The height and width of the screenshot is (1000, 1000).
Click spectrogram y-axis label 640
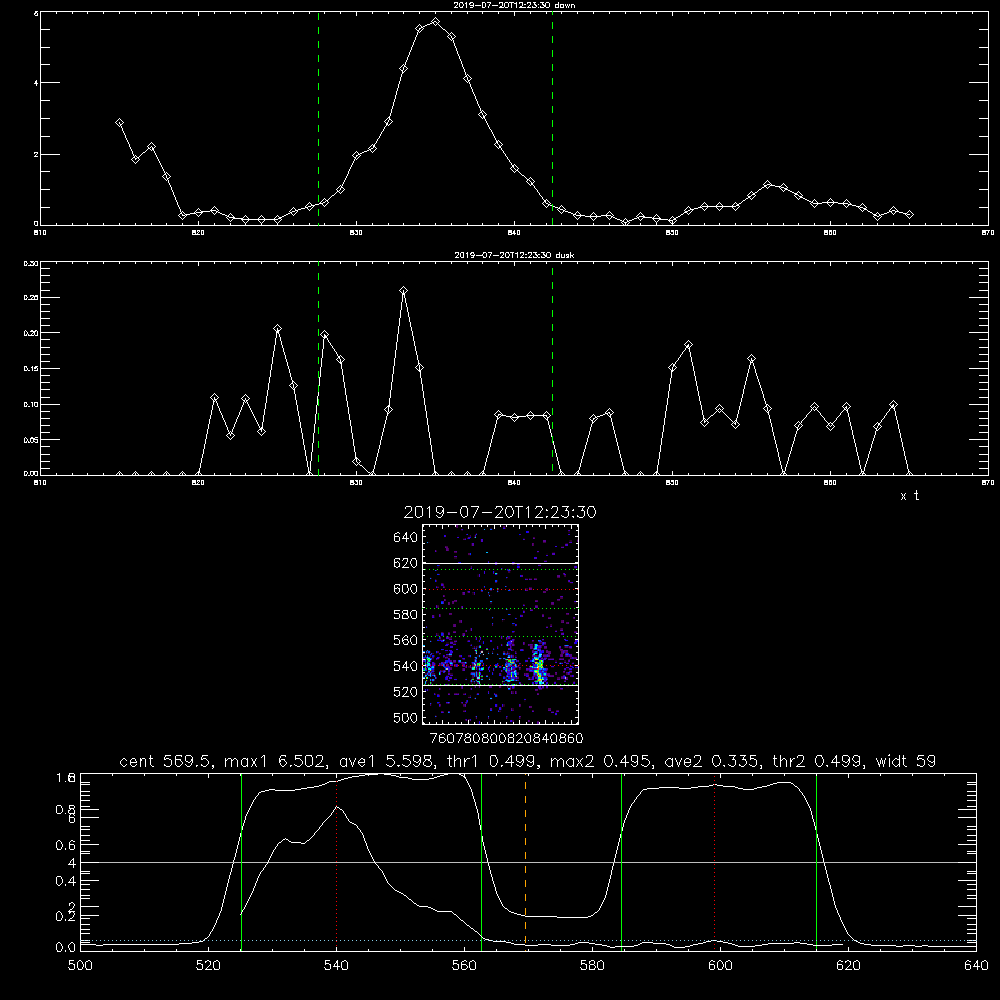tap(406, 538)
